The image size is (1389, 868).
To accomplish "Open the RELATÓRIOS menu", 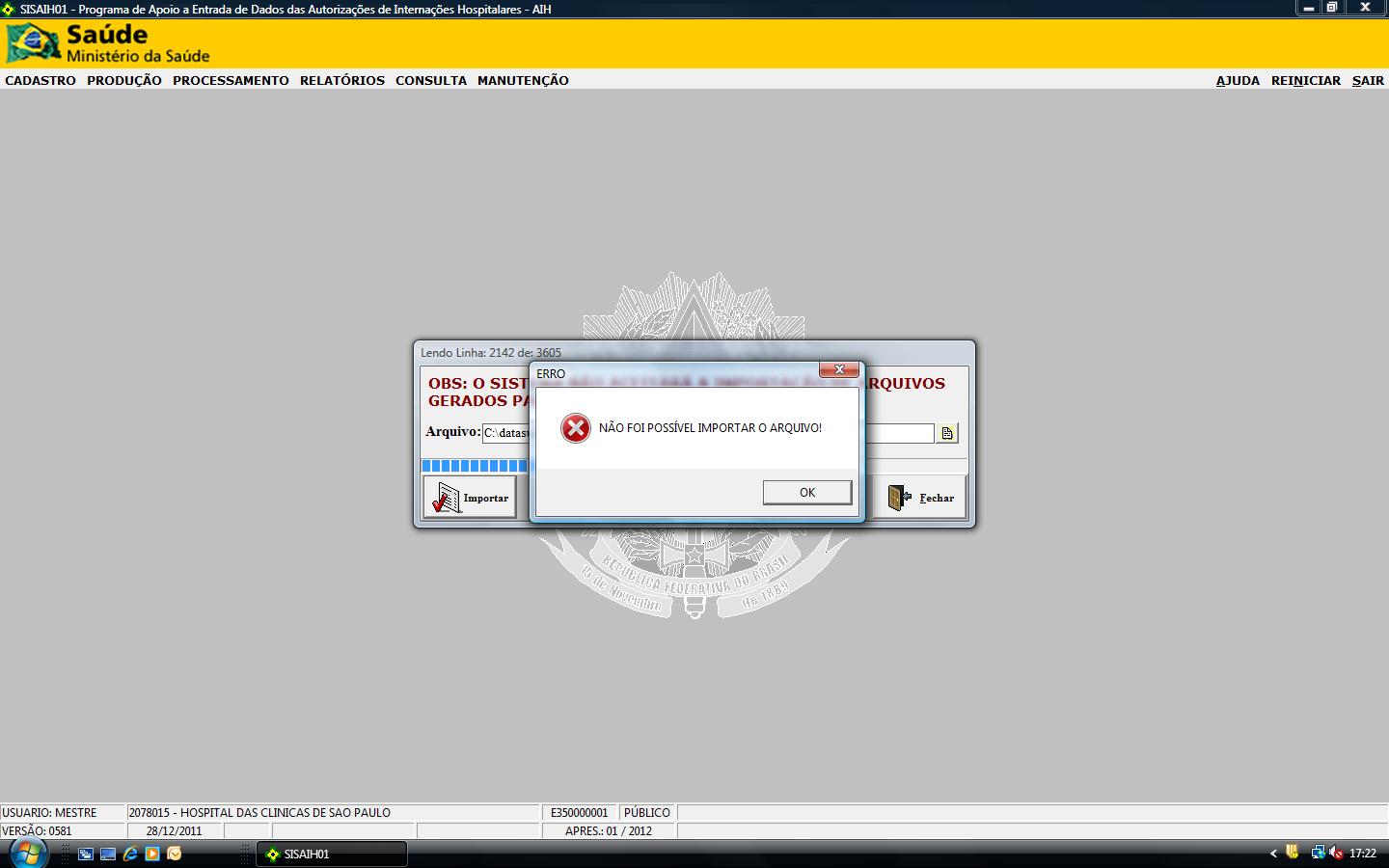I will pyautogui.click(x=342, y=80).
